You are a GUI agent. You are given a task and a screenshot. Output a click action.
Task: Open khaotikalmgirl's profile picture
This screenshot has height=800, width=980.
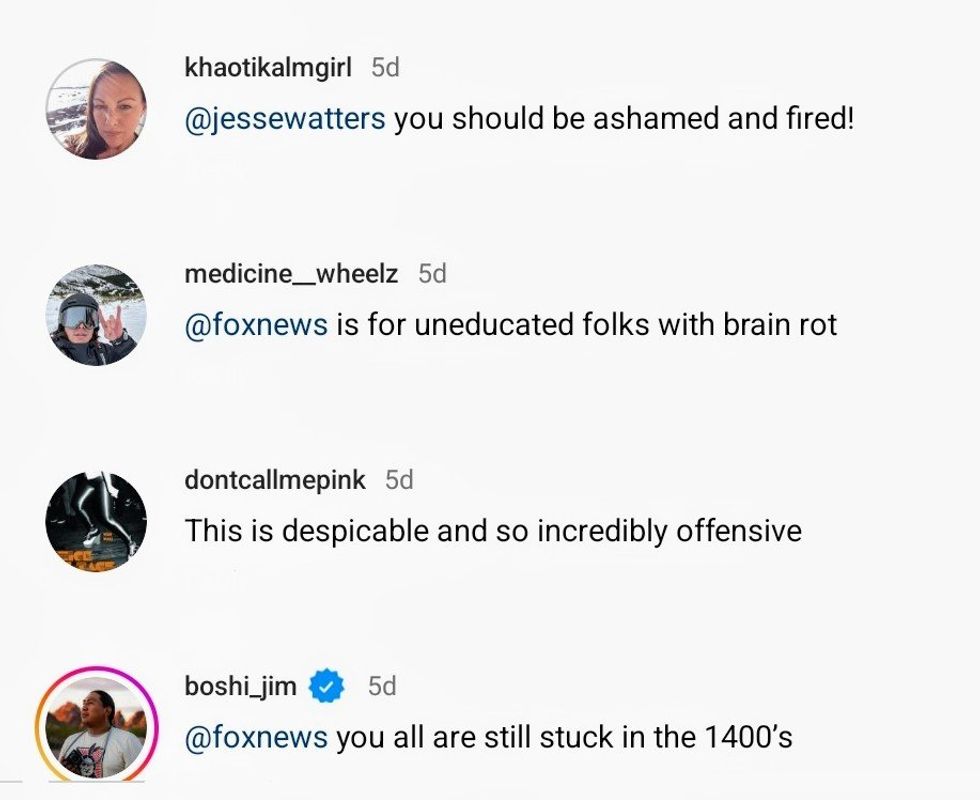point(96,109)
